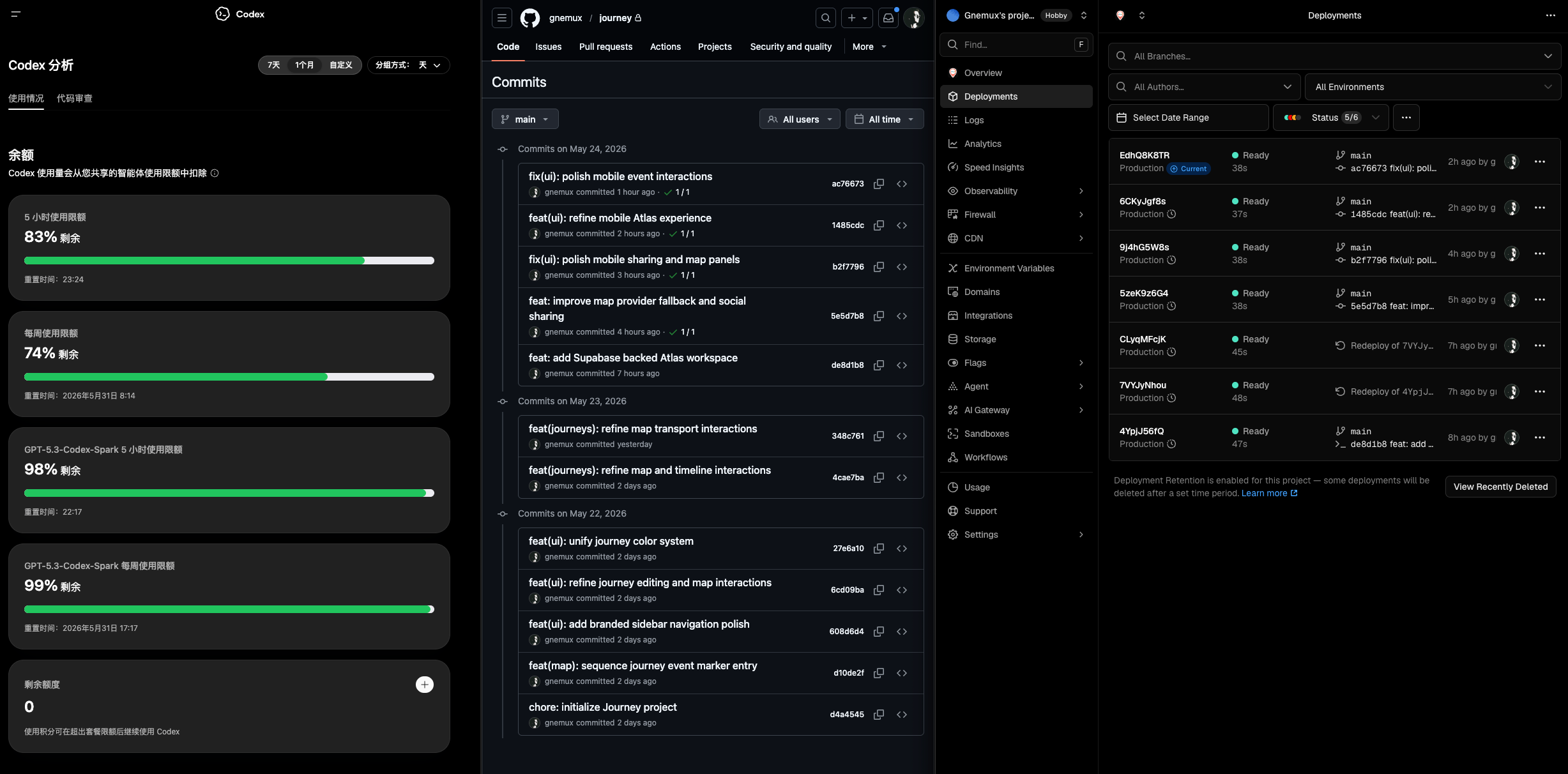
Task: Select the 自定义 custom time range
Action: [341, 65]
